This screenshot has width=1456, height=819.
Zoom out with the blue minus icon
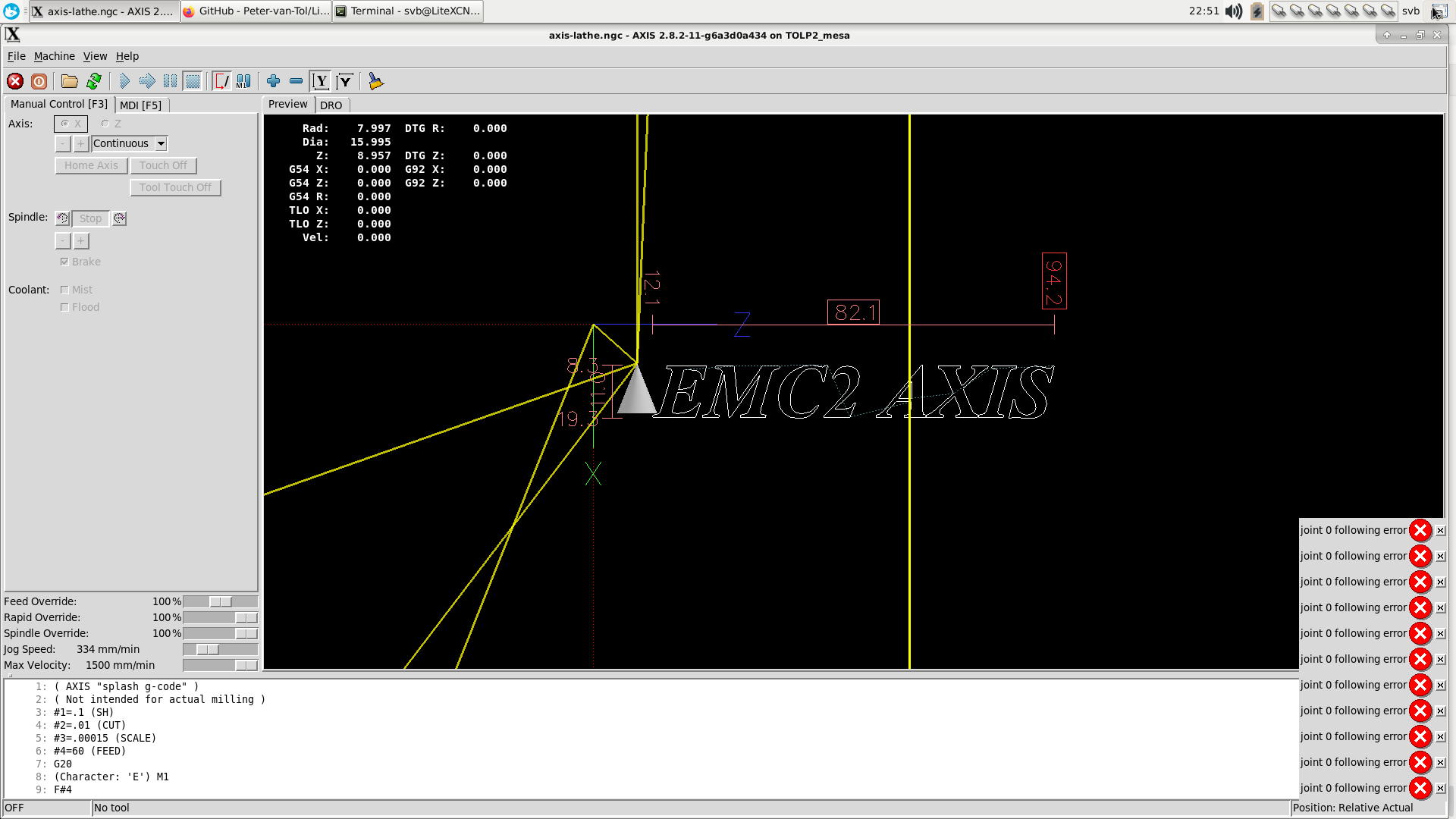pos(297,81)
